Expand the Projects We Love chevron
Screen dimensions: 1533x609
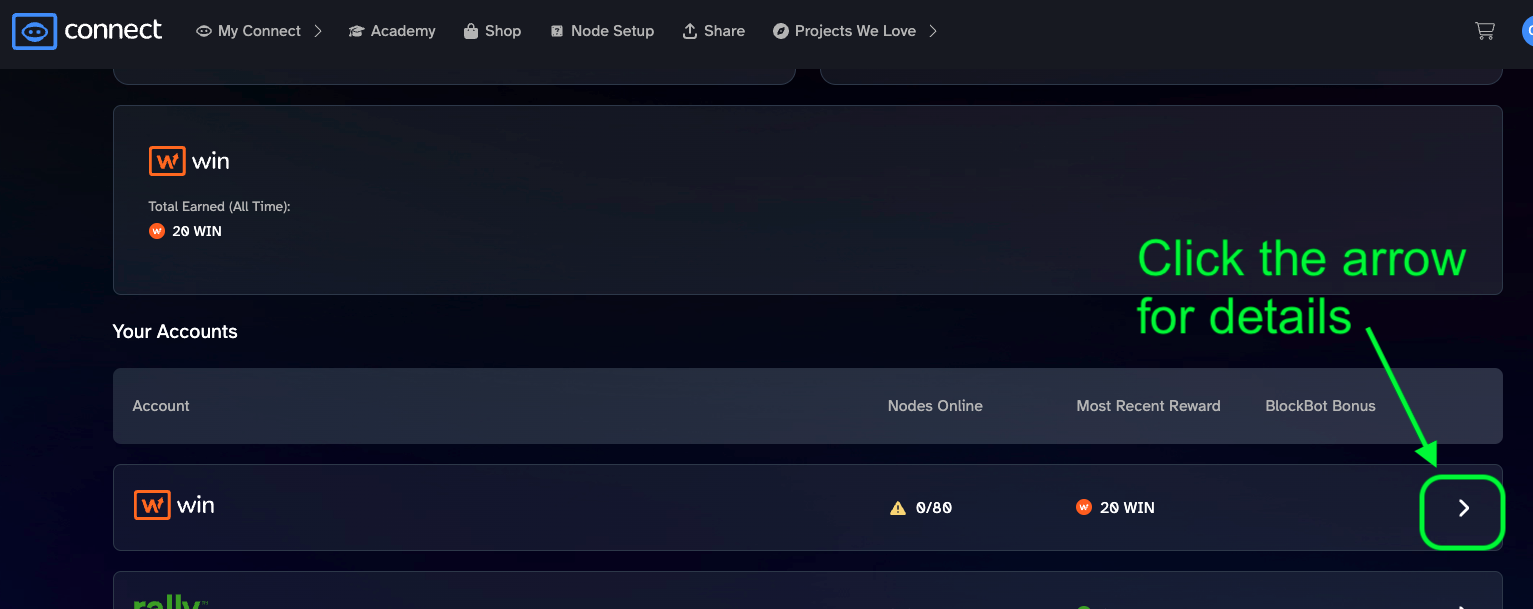tap(933, 31)
